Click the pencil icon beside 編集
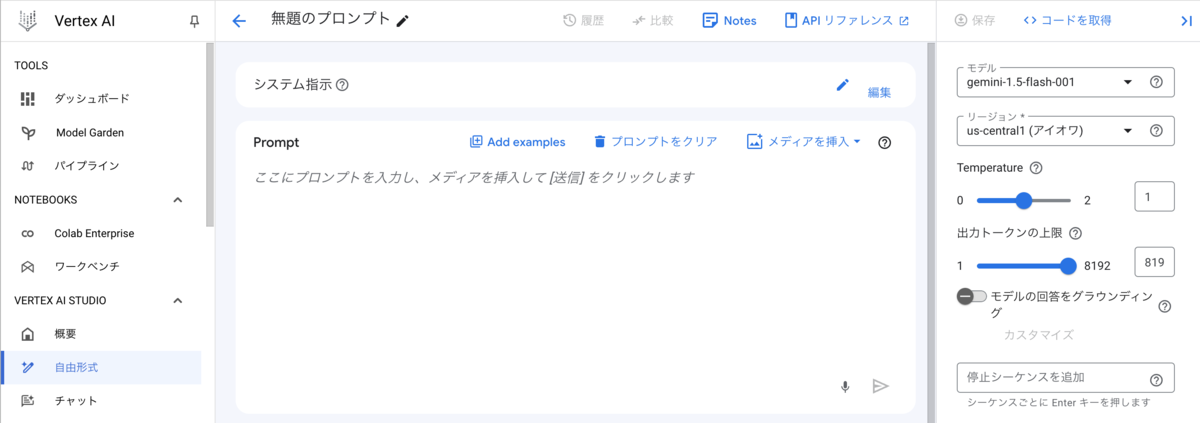1200x423 pixels. pyautogui.click(x=842, y=85)
